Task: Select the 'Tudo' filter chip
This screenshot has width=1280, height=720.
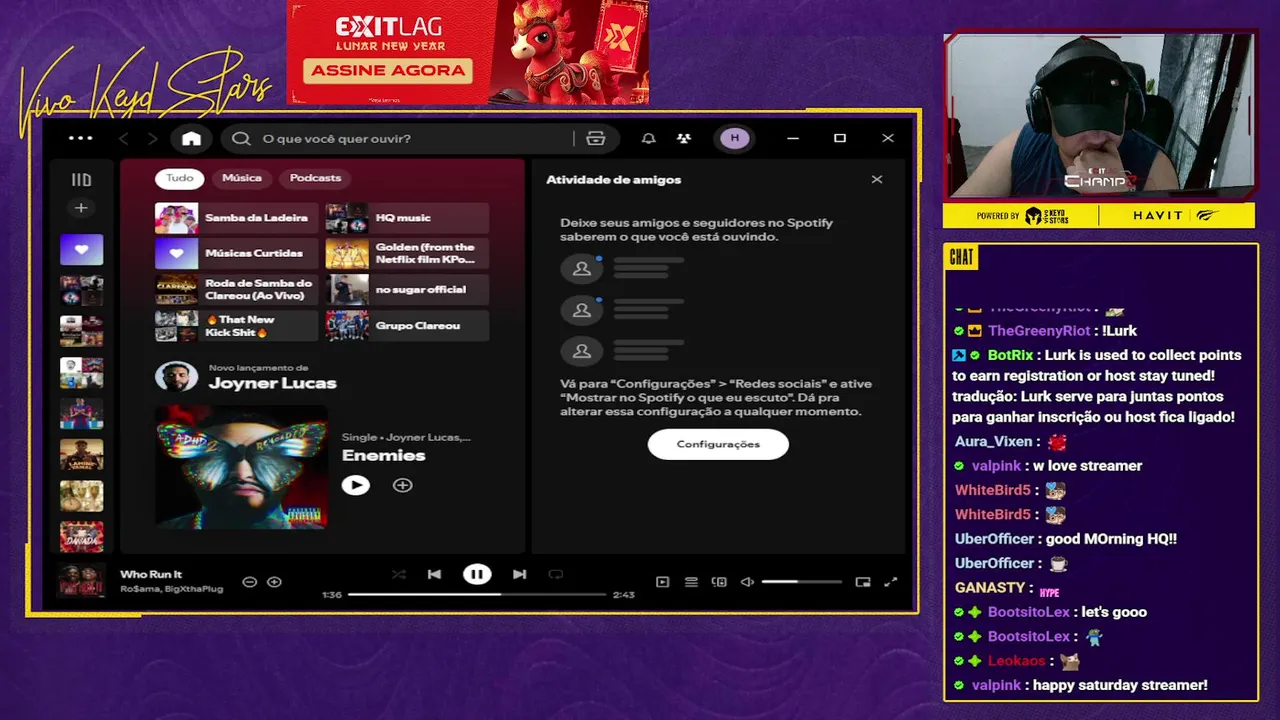Action: click(180, 178)
